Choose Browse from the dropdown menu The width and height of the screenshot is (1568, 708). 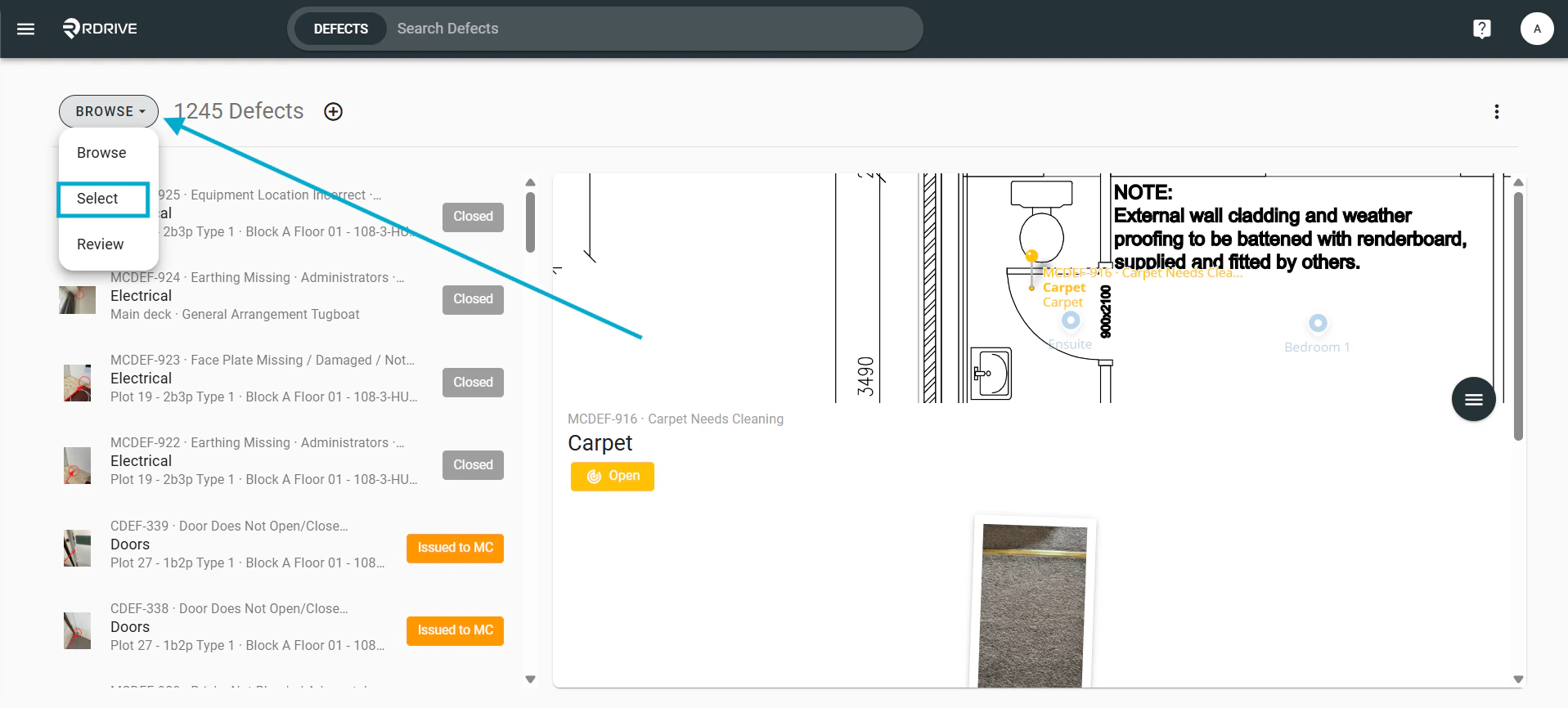point(101,153)
